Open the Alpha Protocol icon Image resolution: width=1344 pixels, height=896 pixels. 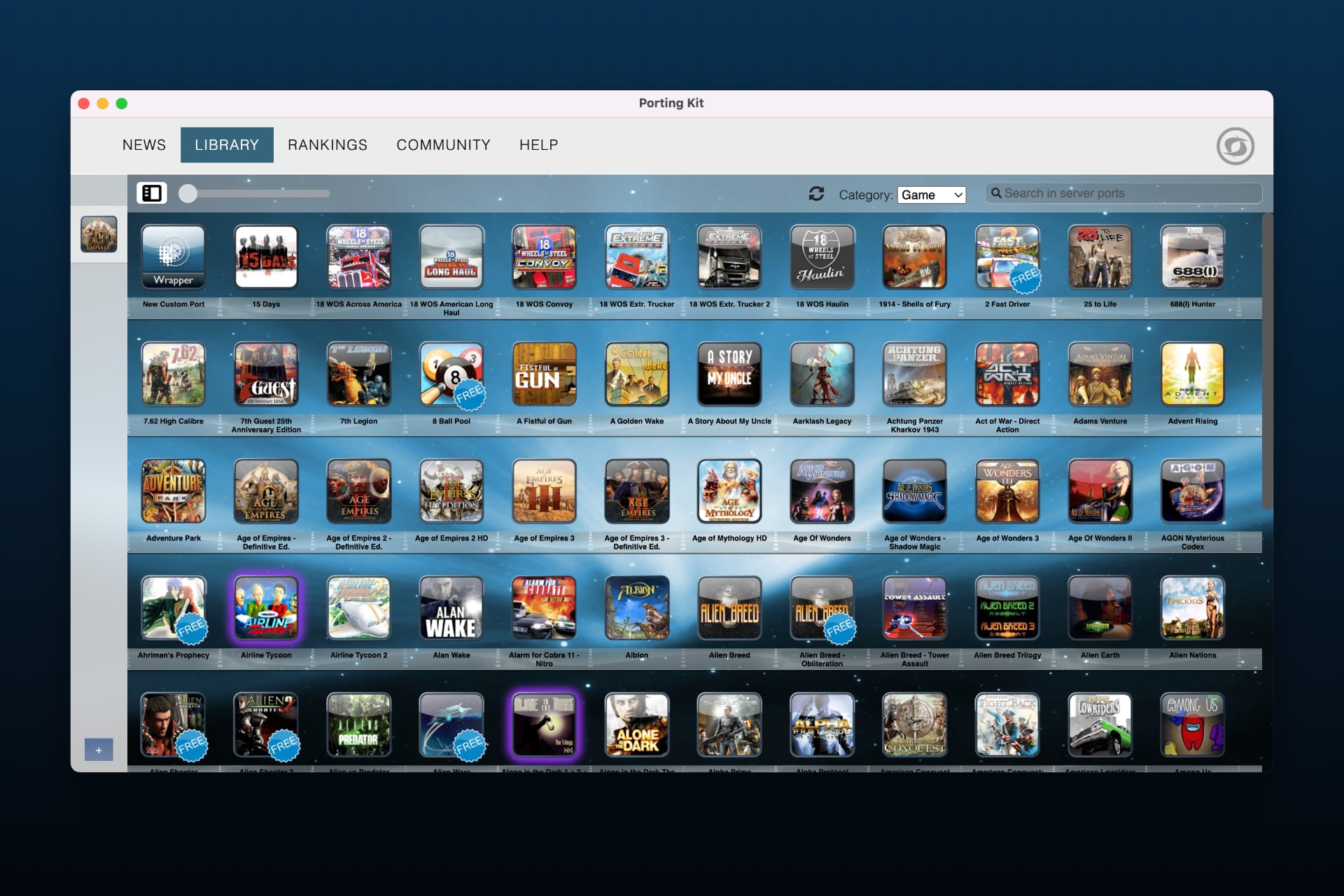(822, 724)
